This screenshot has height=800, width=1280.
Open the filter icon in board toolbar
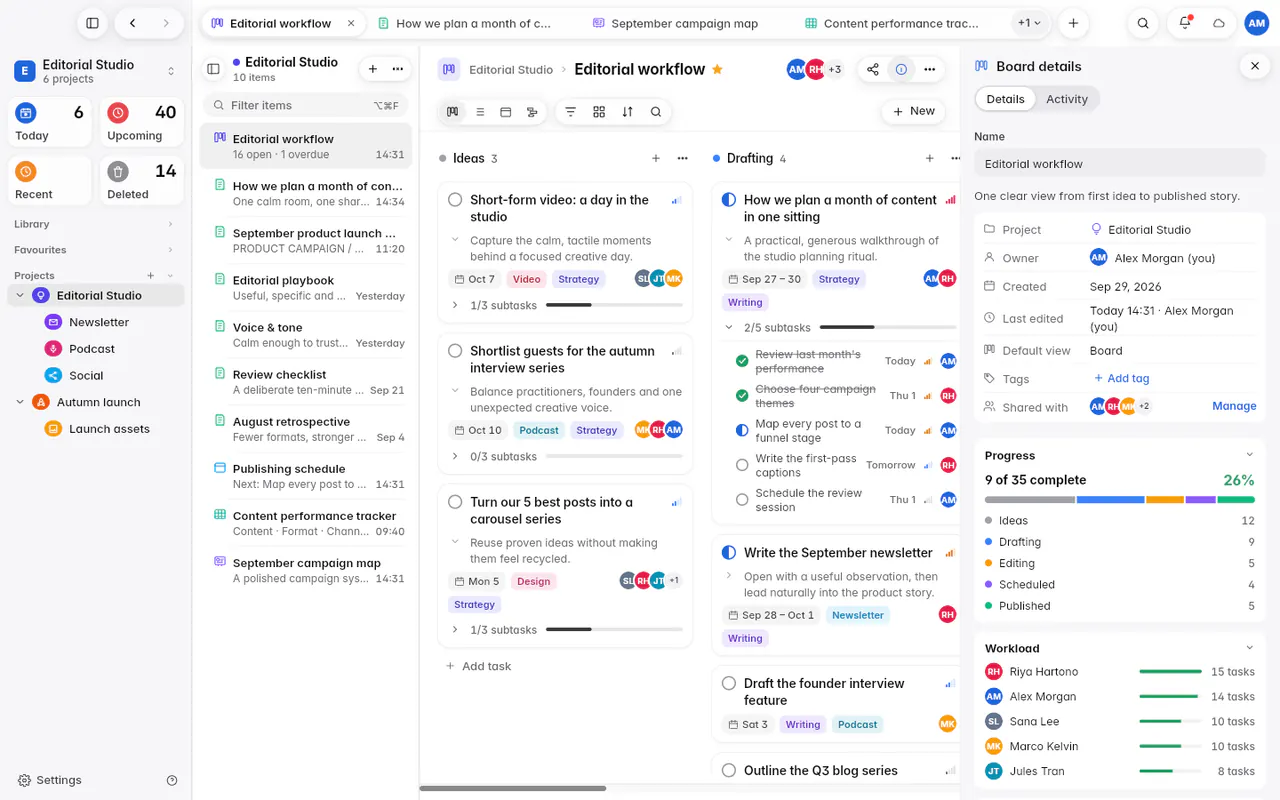click(x=571, y=112)
